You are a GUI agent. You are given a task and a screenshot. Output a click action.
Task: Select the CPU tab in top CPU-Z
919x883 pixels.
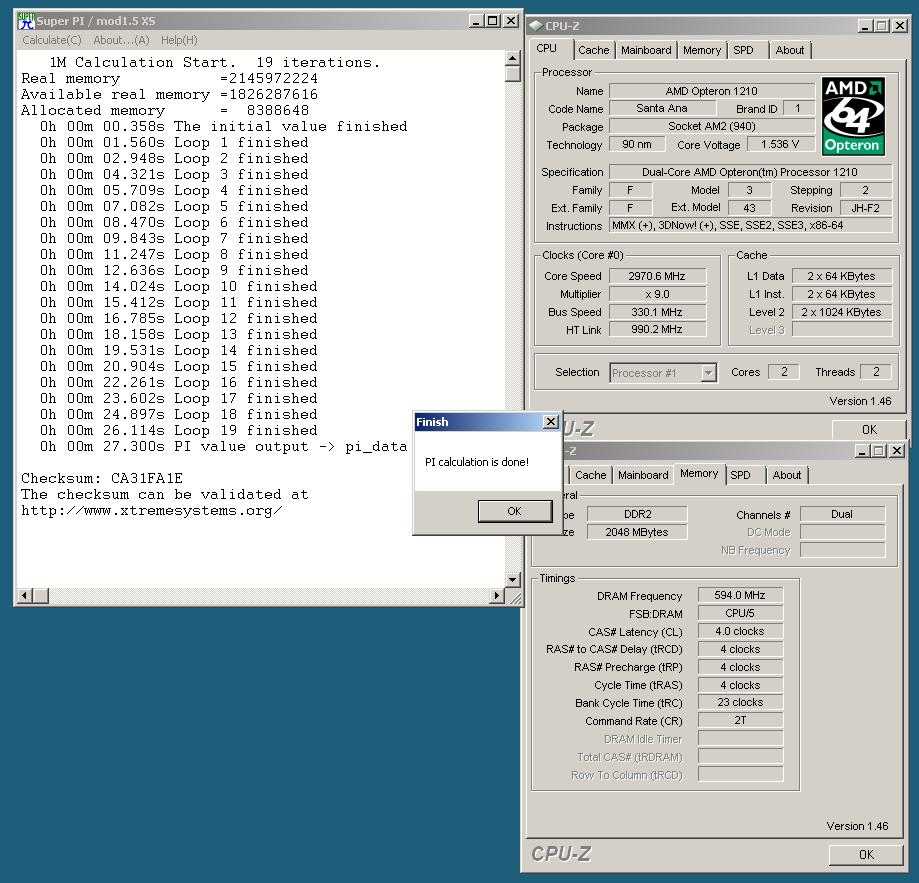(547, 49)
